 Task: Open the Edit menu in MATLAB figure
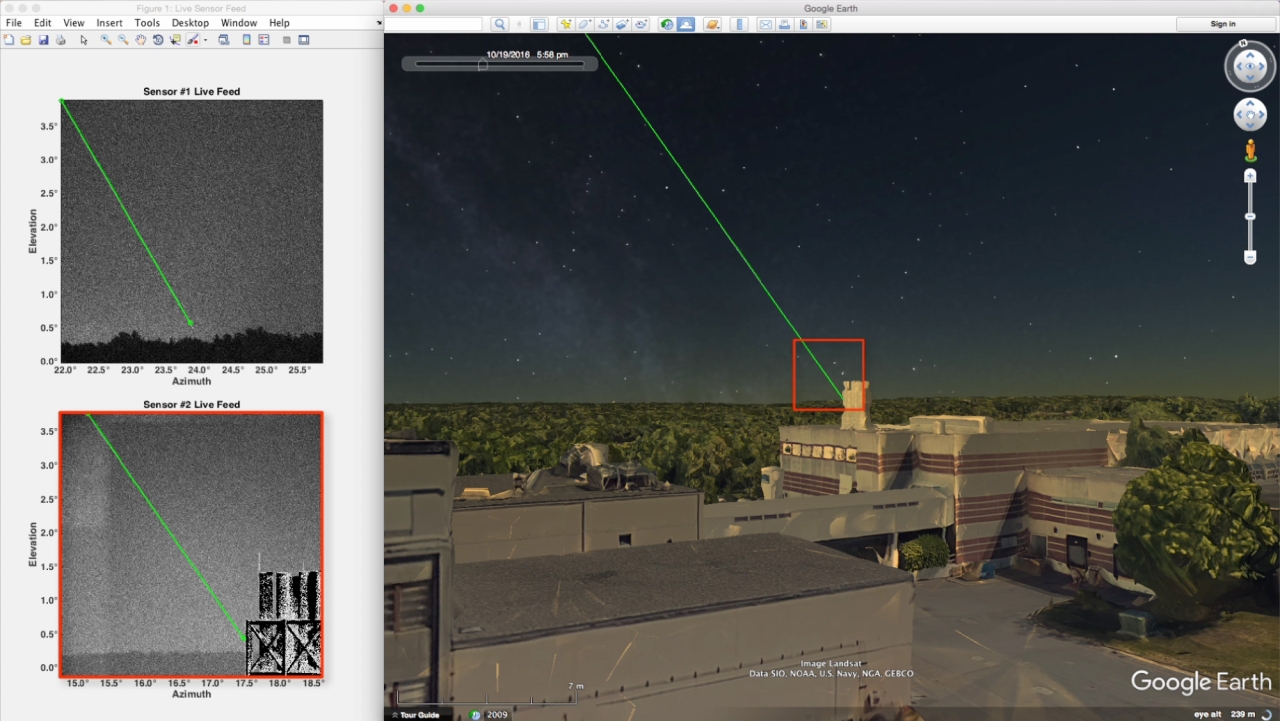click(42, 22)
